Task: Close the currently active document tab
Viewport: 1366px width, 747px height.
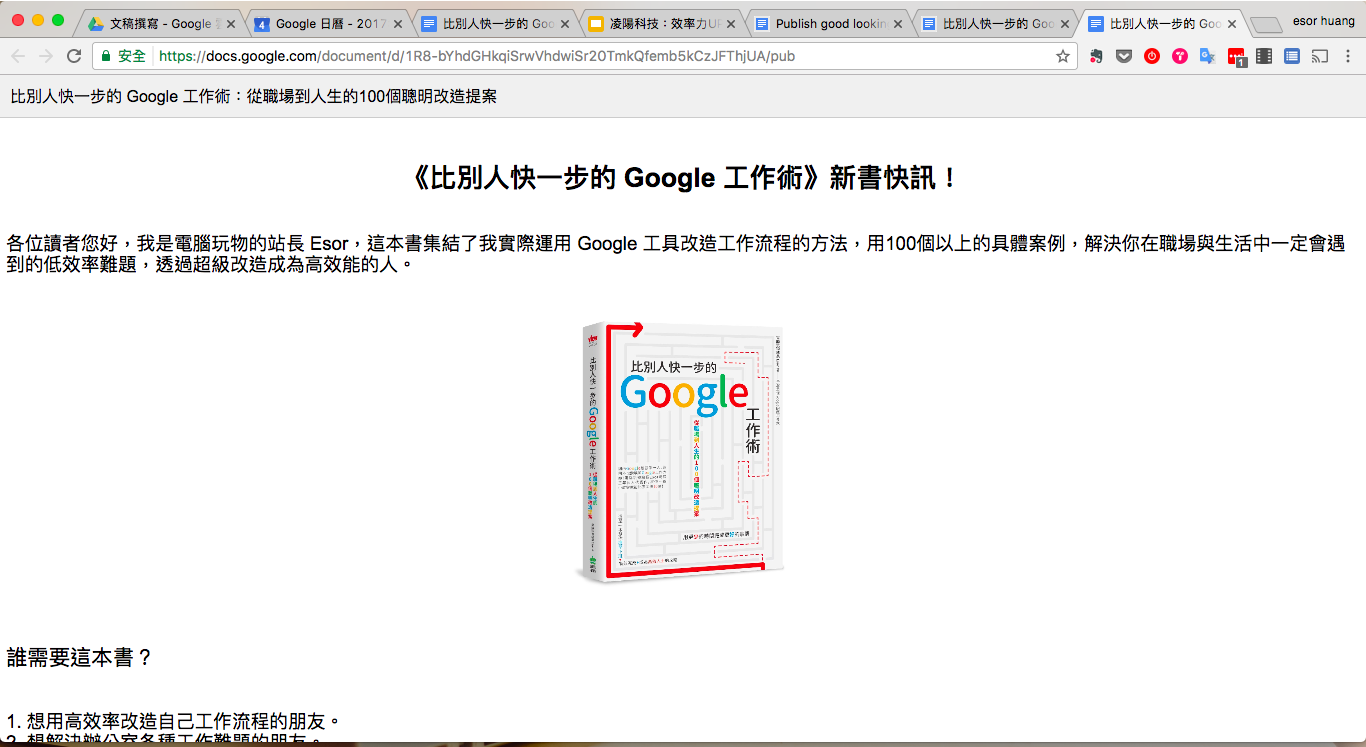Action: coord(1232,23)
